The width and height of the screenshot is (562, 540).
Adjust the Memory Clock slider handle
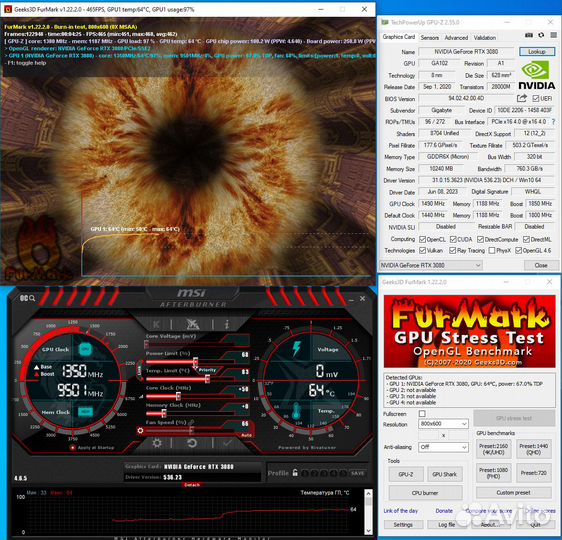coord(163,414)
